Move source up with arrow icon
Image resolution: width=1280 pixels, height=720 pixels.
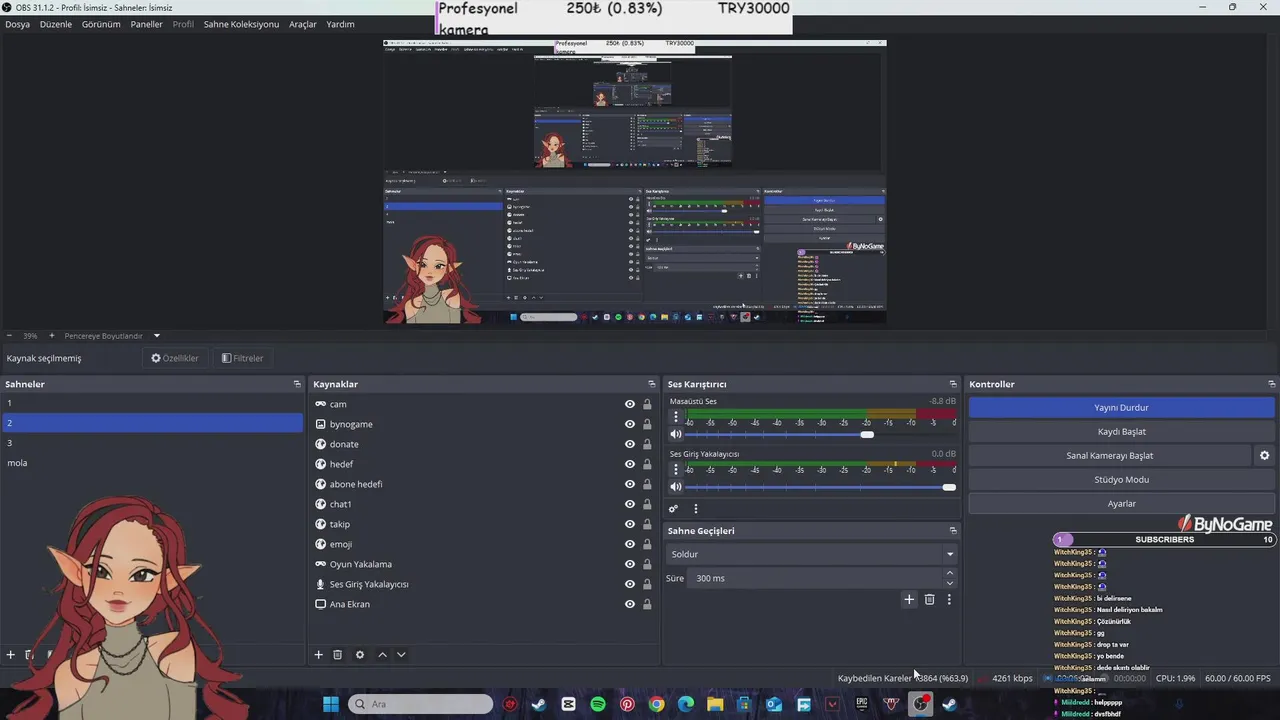pyautogui.click(x=382, y=655)
